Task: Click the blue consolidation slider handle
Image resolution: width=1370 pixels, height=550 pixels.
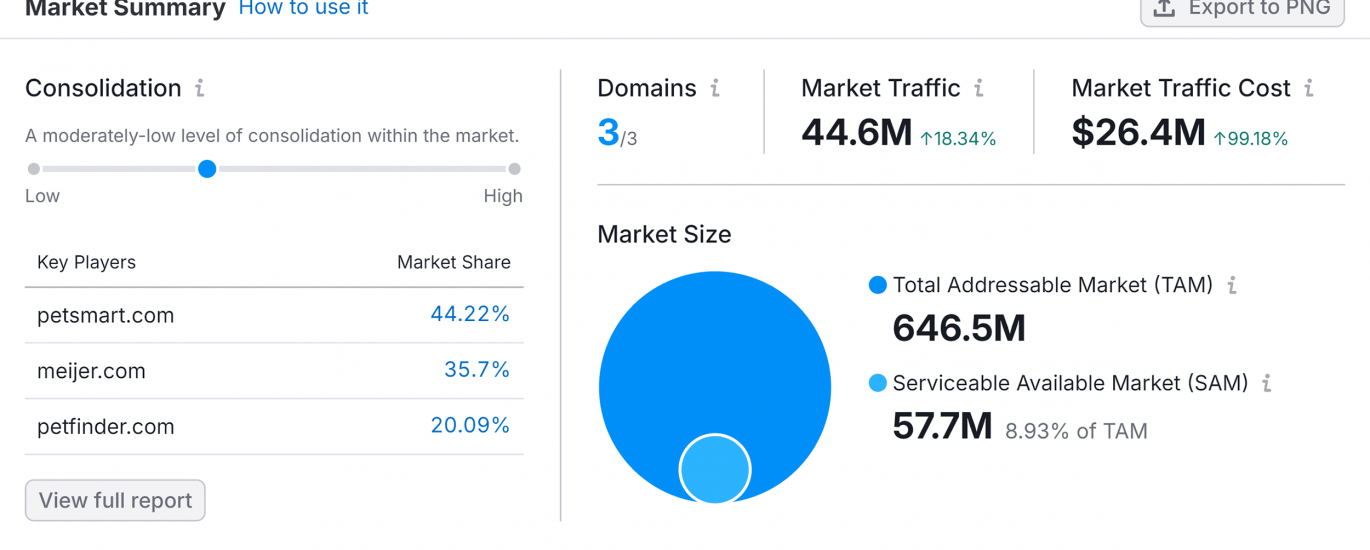Action: [207, 169]
